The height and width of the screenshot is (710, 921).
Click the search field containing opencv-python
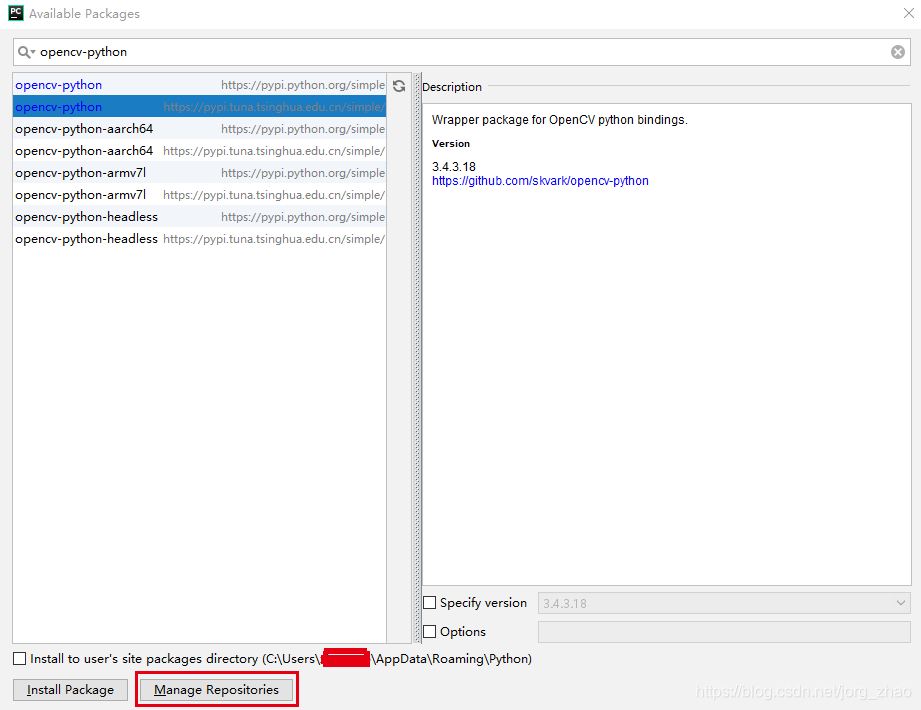[x=461, y=52]
